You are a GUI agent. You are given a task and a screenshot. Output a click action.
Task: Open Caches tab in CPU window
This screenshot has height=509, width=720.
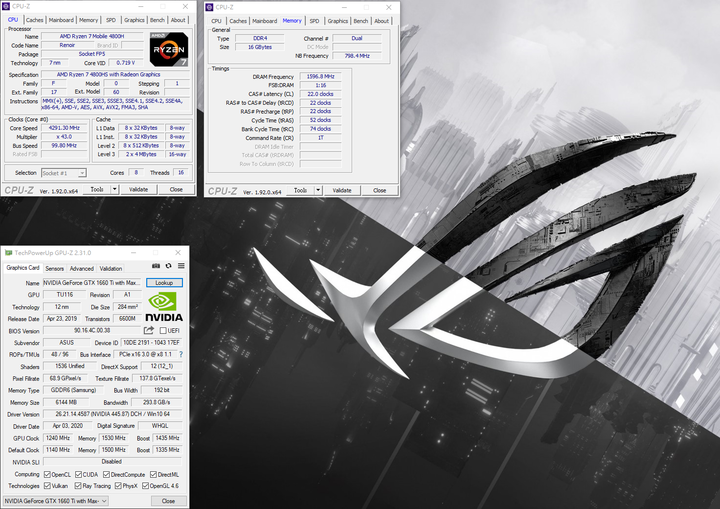tap(34, 20)
